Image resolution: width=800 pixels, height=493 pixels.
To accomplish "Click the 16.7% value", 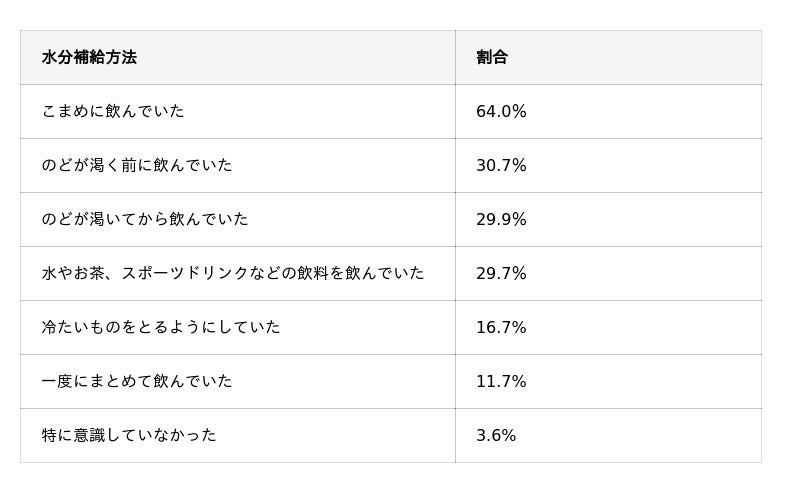I will pyautogui.click(x=501, y=327).
